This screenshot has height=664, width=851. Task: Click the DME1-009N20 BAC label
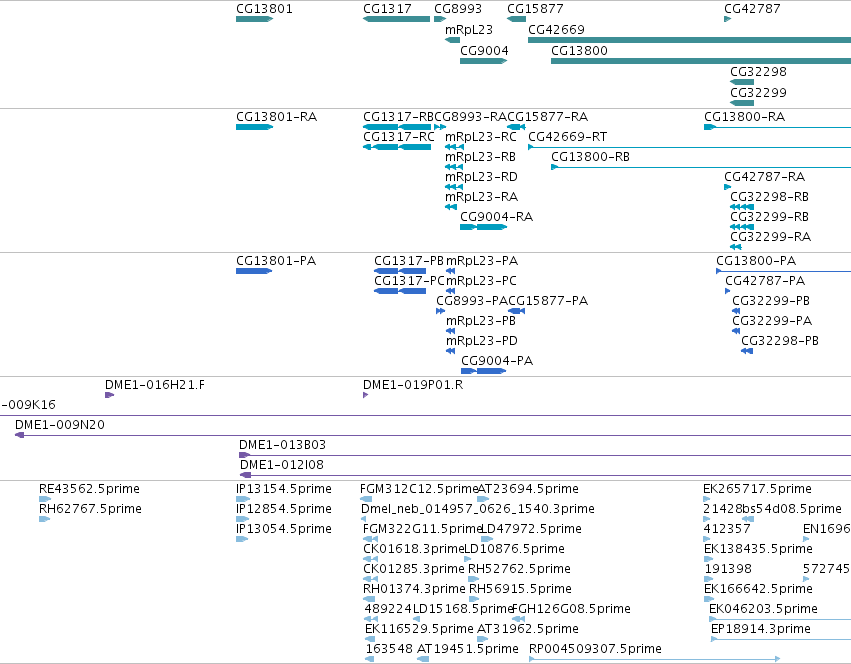pyautogui.click(x=60, y=425)
